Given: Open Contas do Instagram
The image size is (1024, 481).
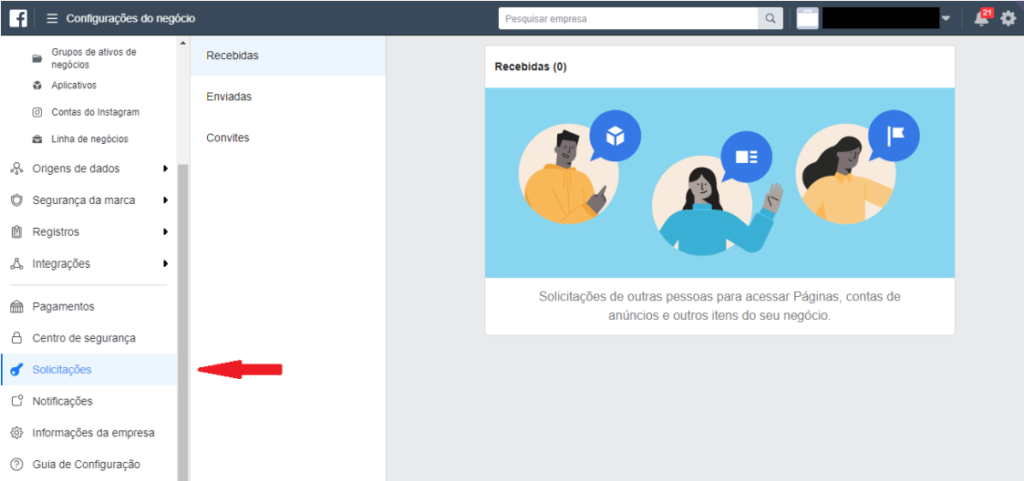Looking at the screenshot, I should coord(95,112).
